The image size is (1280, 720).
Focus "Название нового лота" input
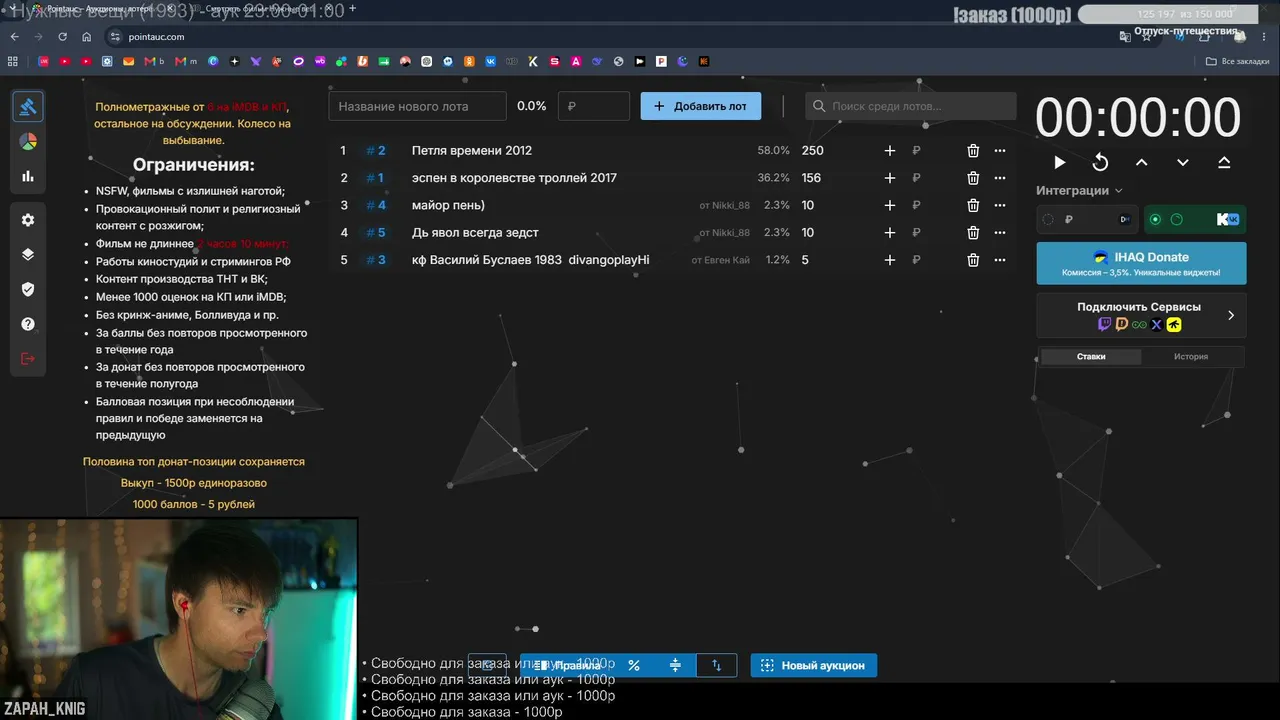(418, 106)
